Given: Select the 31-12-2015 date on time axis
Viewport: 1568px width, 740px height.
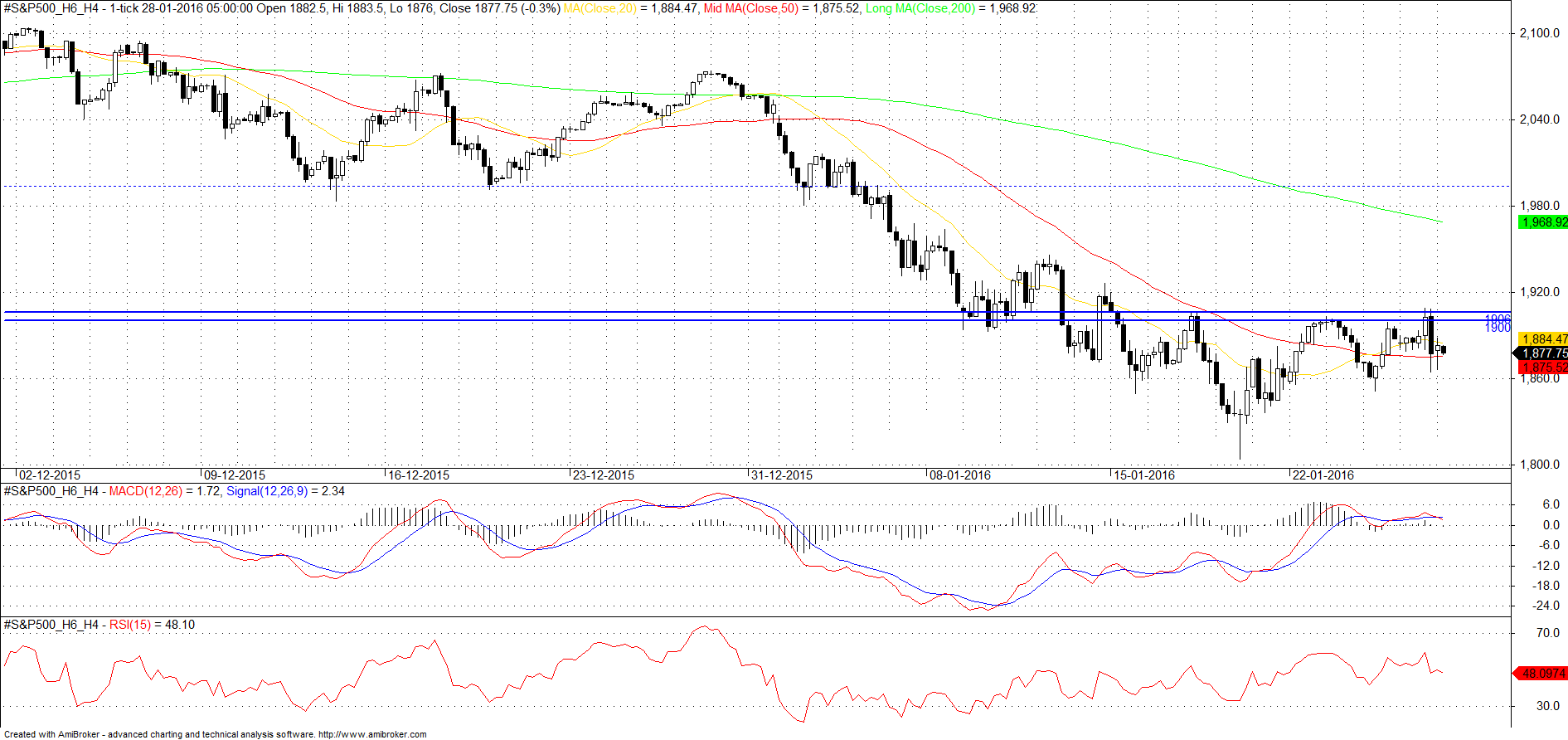Looking at the screenshot, I should tap(782, 475).
